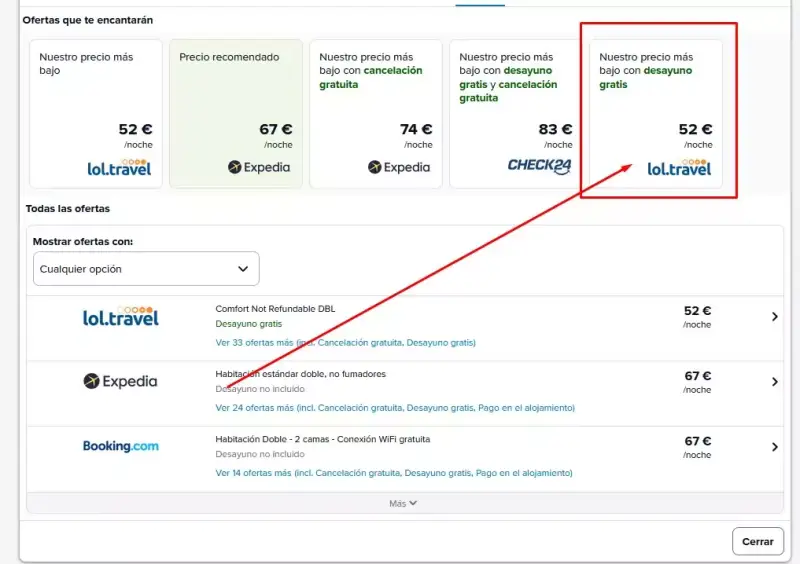This screenshot has height=564, width=800.
Task: Click the 'Mostrar ofertas con:' label
Action: pos(83,241)
